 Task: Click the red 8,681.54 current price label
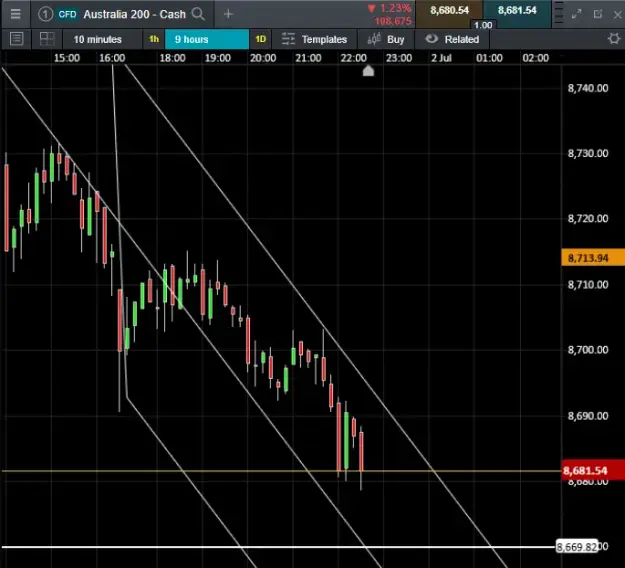pyautogui.click(x=593, y=471)
